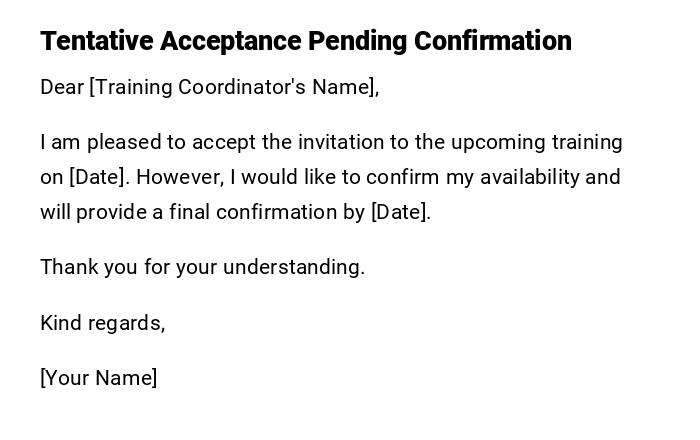Click the word "Dear" in the salutation
700x440 pixels.
click(62, 87)
